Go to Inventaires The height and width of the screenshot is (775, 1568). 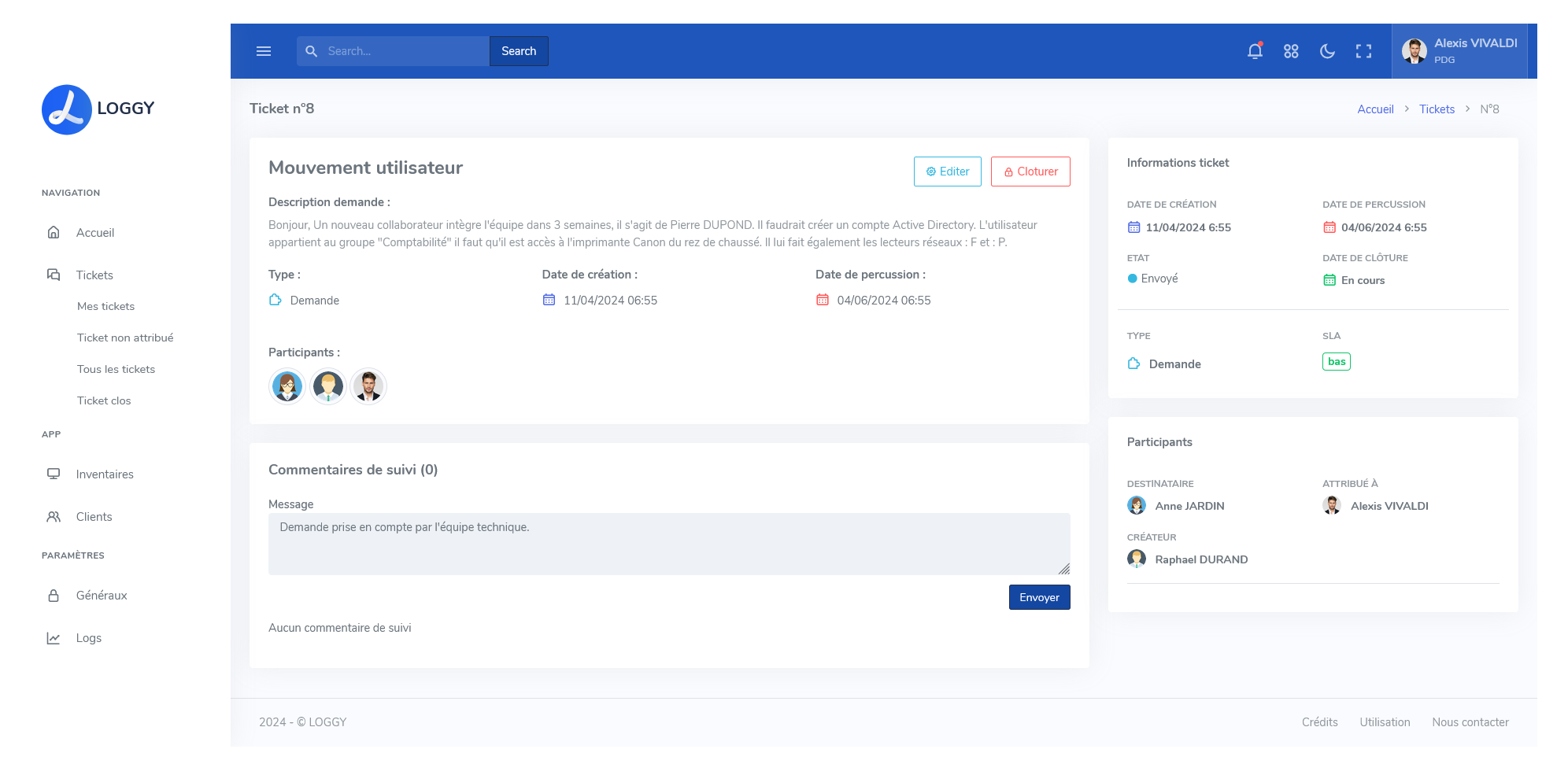click(x=105, y=474)
